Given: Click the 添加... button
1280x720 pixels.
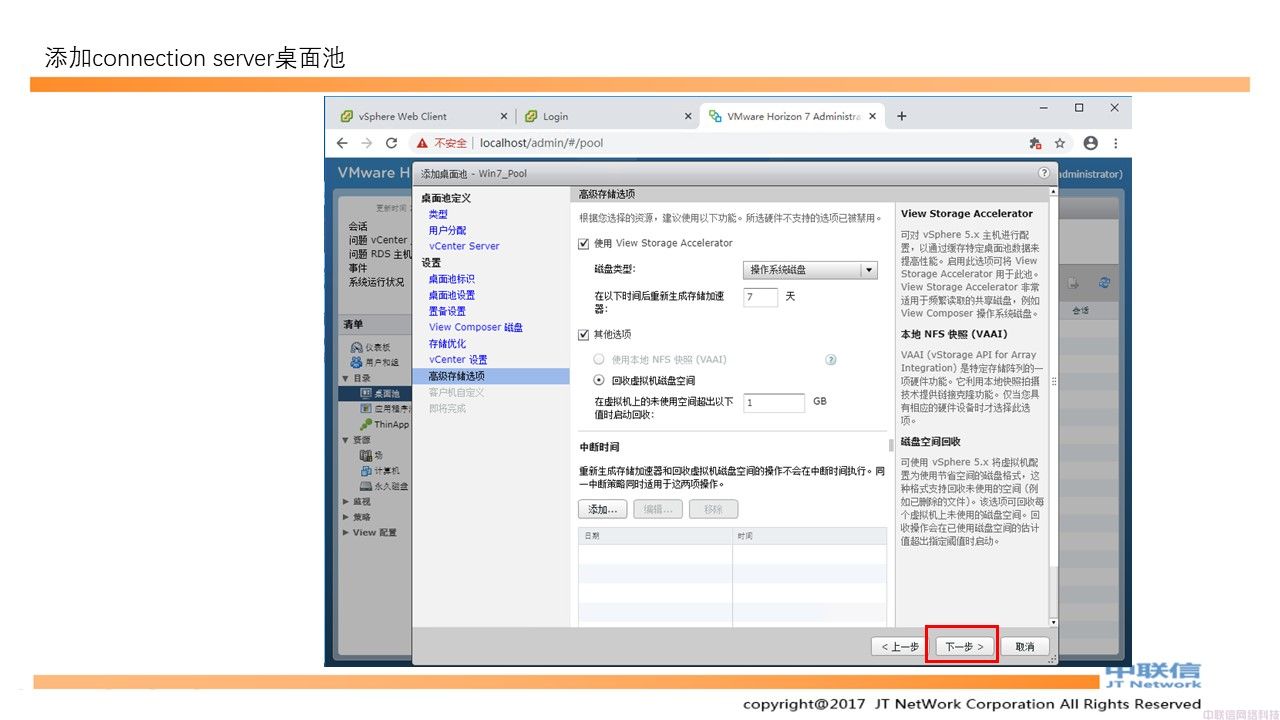Looking at the screenshot, I should tap(602, 509).
